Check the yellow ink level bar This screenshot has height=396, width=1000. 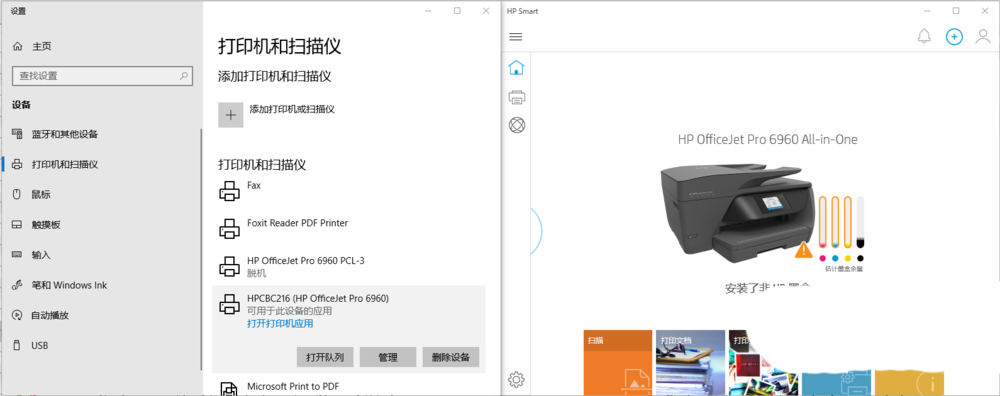[x=848, y=223]
